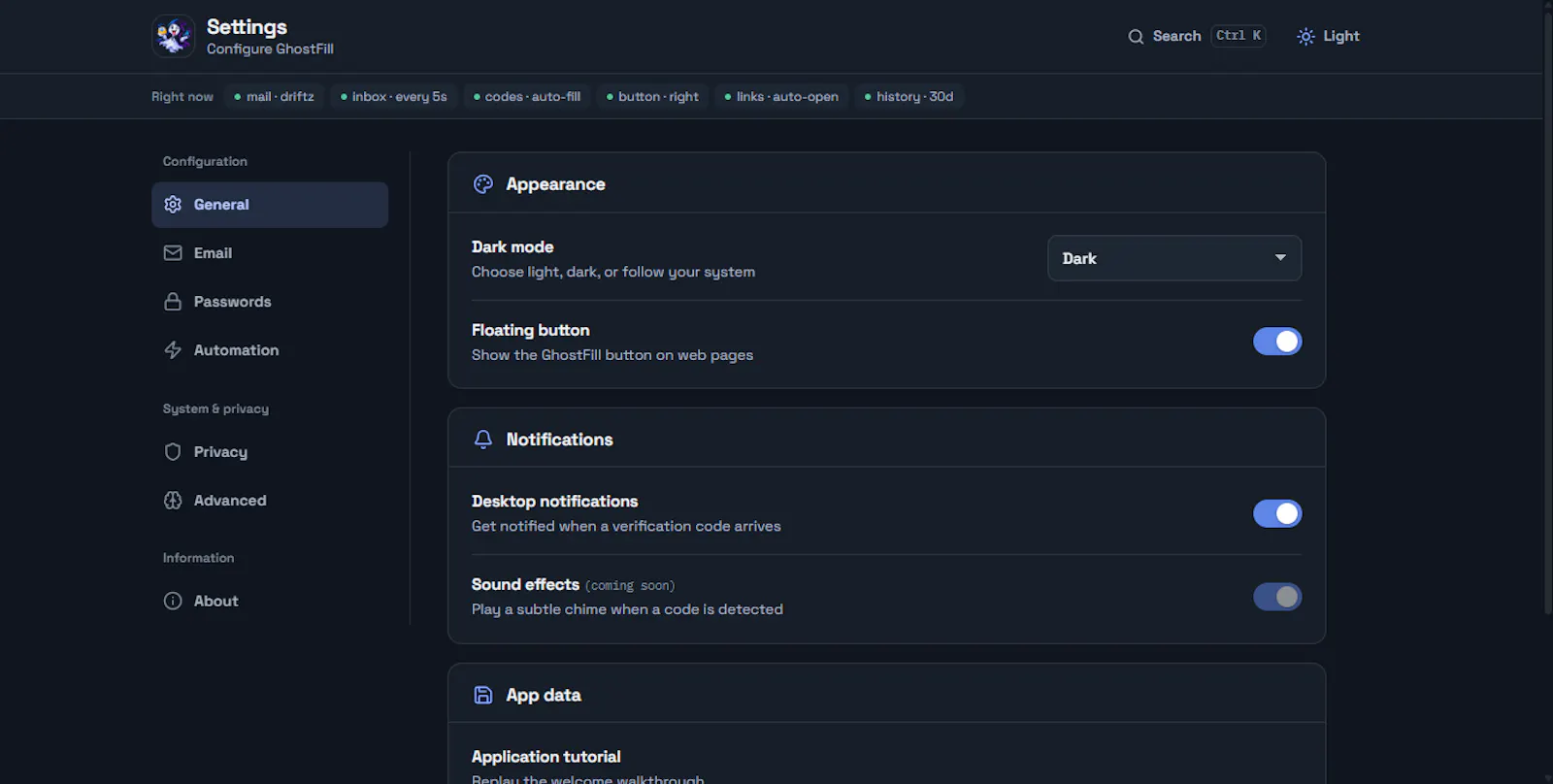Click the Appearance card heading
The width and height of the screenshot is (1553, 784).
point(555,184)
